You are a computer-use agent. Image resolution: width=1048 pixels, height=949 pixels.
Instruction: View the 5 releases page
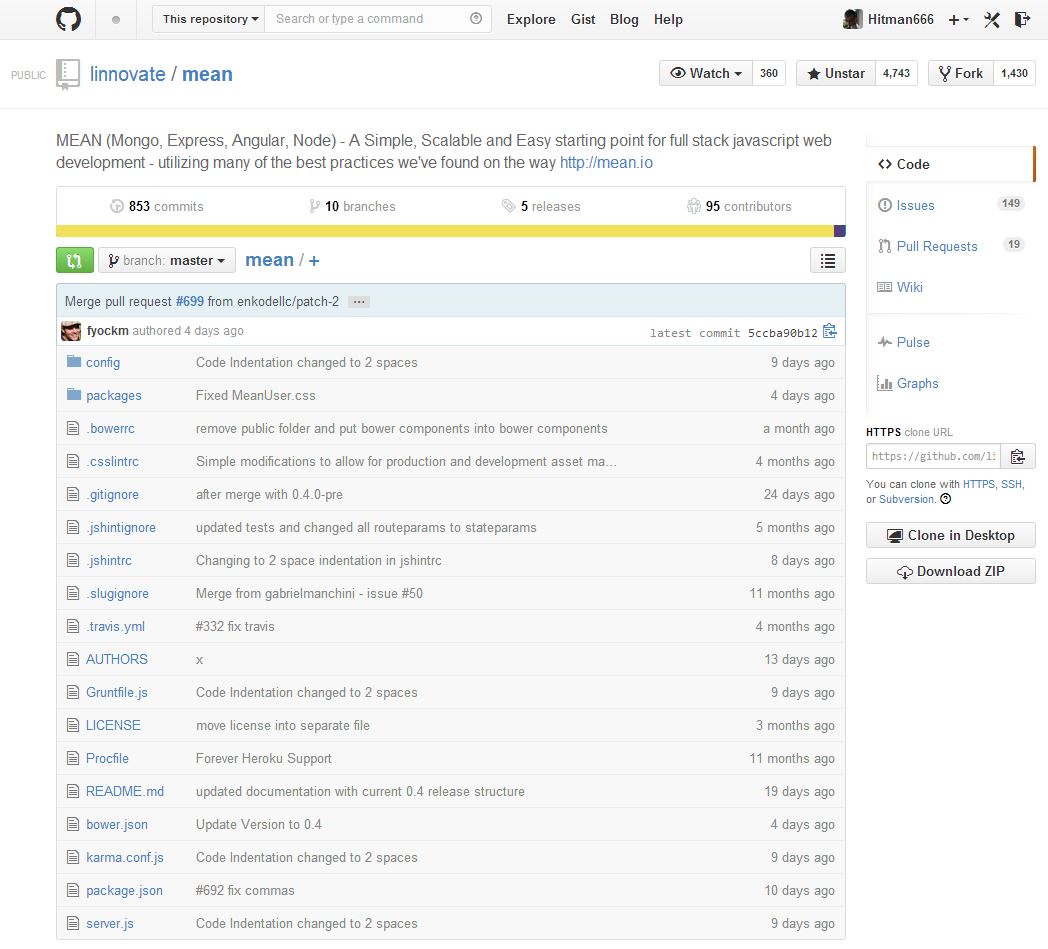[x=541, y=207]
